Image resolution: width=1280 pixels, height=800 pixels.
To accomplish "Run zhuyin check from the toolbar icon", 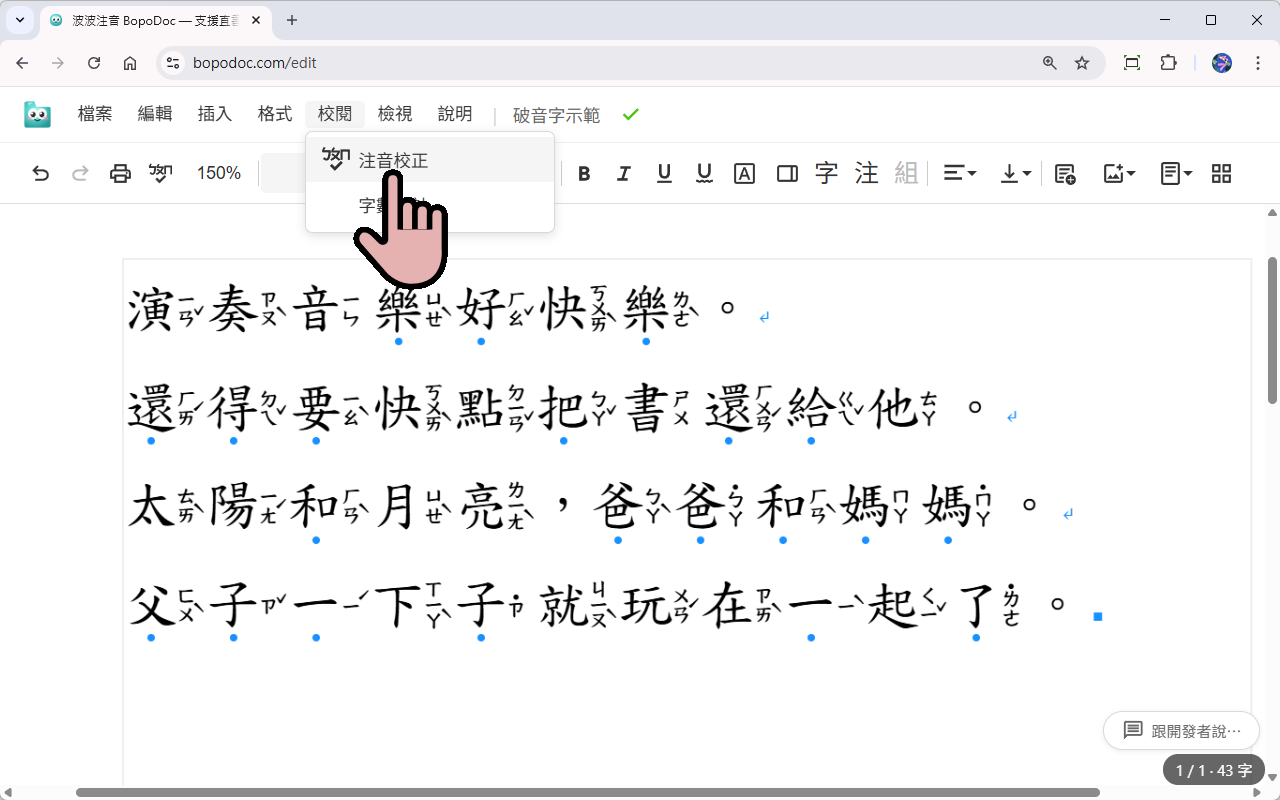I will tap(161, 173).
